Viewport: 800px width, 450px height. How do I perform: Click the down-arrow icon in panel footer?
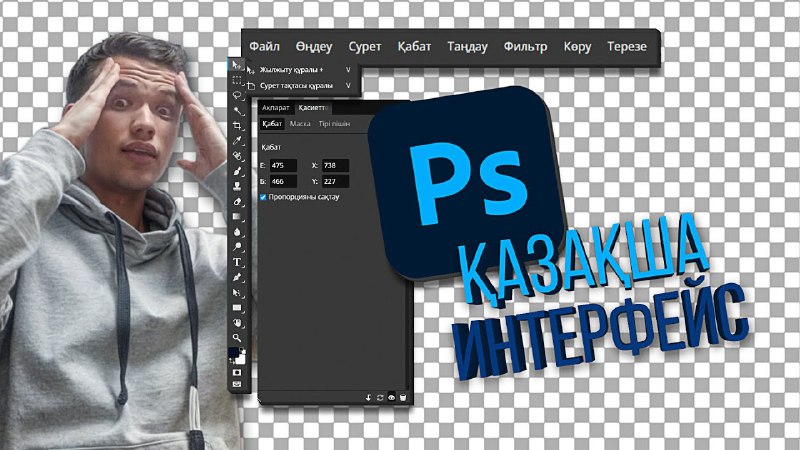click(368, 397)
